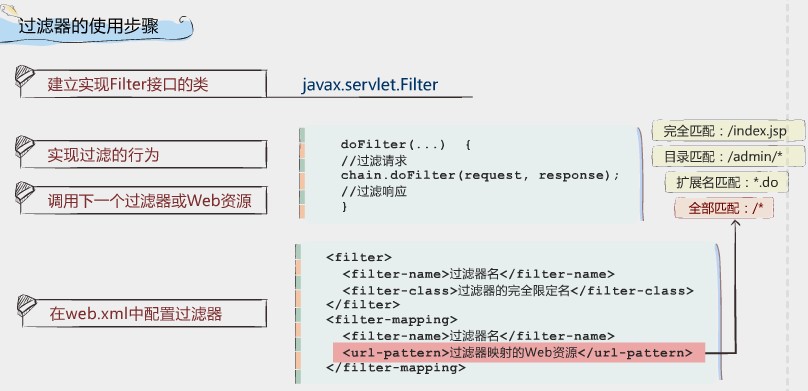Click the closing </filter-mapping> tag line

(x=396, y=368)
